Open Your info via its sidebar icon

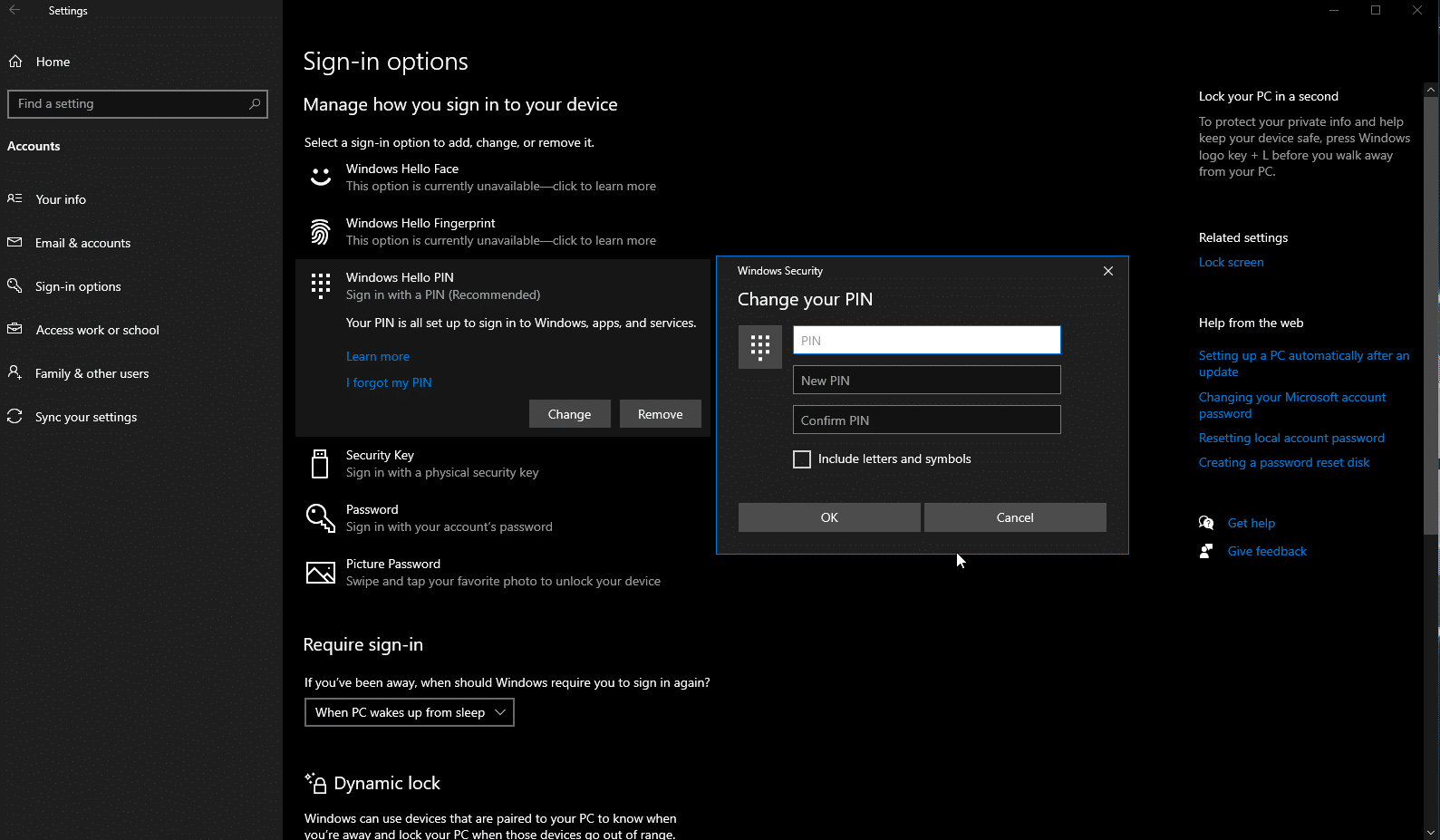[x=14, y=198]
